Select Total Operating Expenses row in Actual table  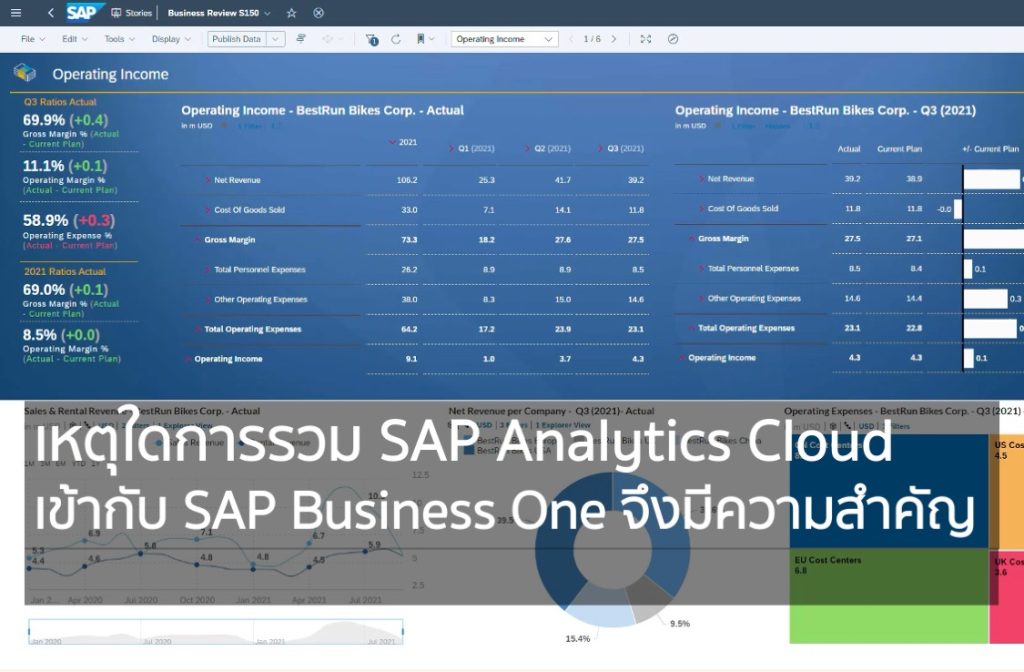tap(253, 329)
